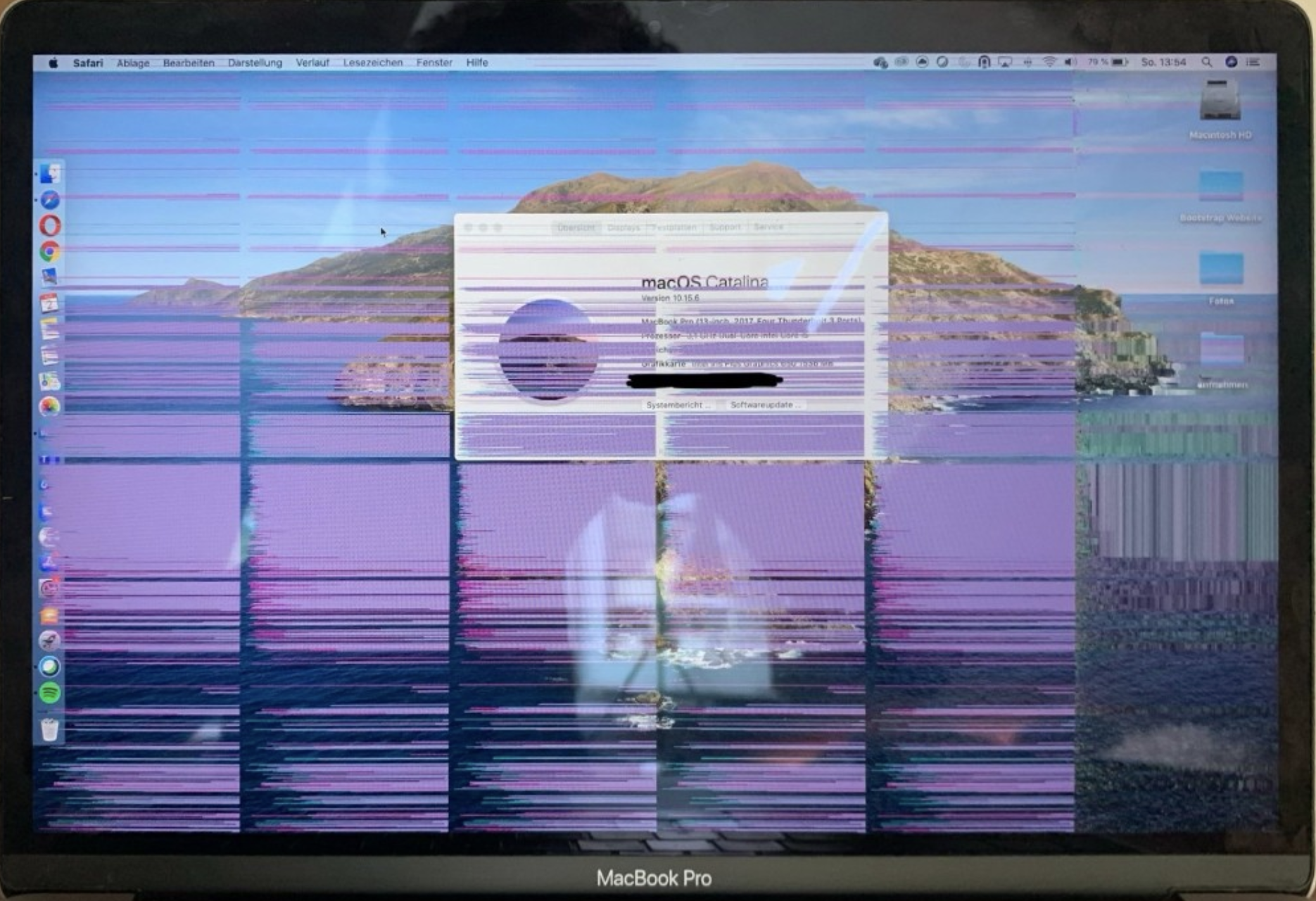
Task: Open the Lesezeichen menu
Action: pos(373,63)
